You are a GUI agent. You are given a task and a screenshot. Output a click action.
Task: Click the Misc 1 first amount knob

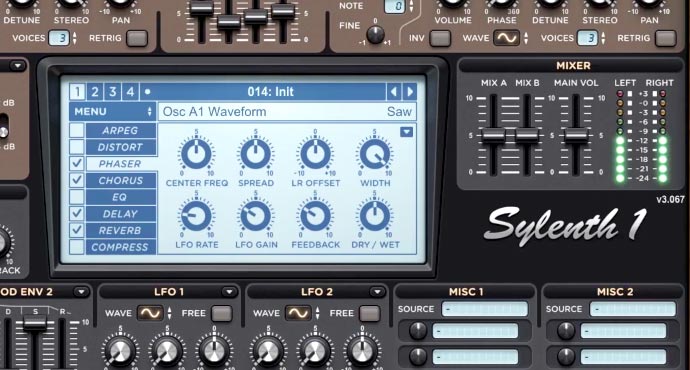418,330
